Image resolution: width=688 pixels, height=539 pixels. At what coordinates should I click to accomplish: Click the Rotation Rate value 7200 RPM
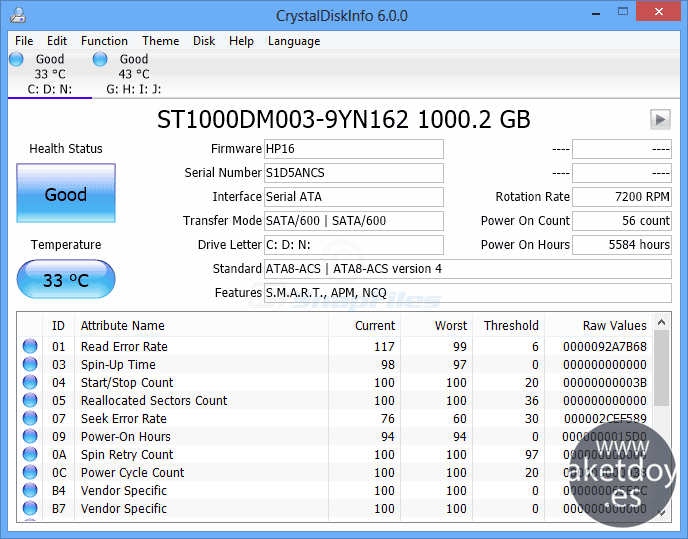pyautogui.click(x=622, y=197)
